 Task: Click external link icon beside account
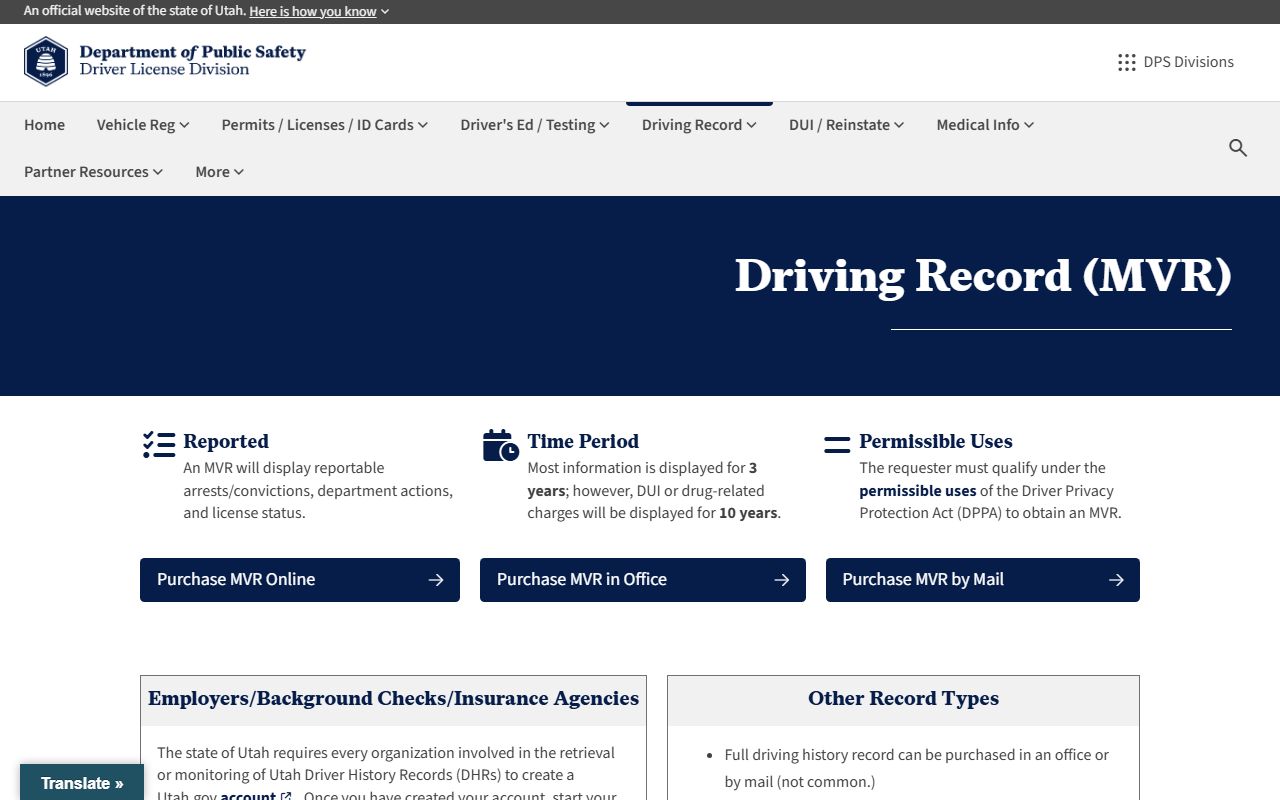coord(287,796)
